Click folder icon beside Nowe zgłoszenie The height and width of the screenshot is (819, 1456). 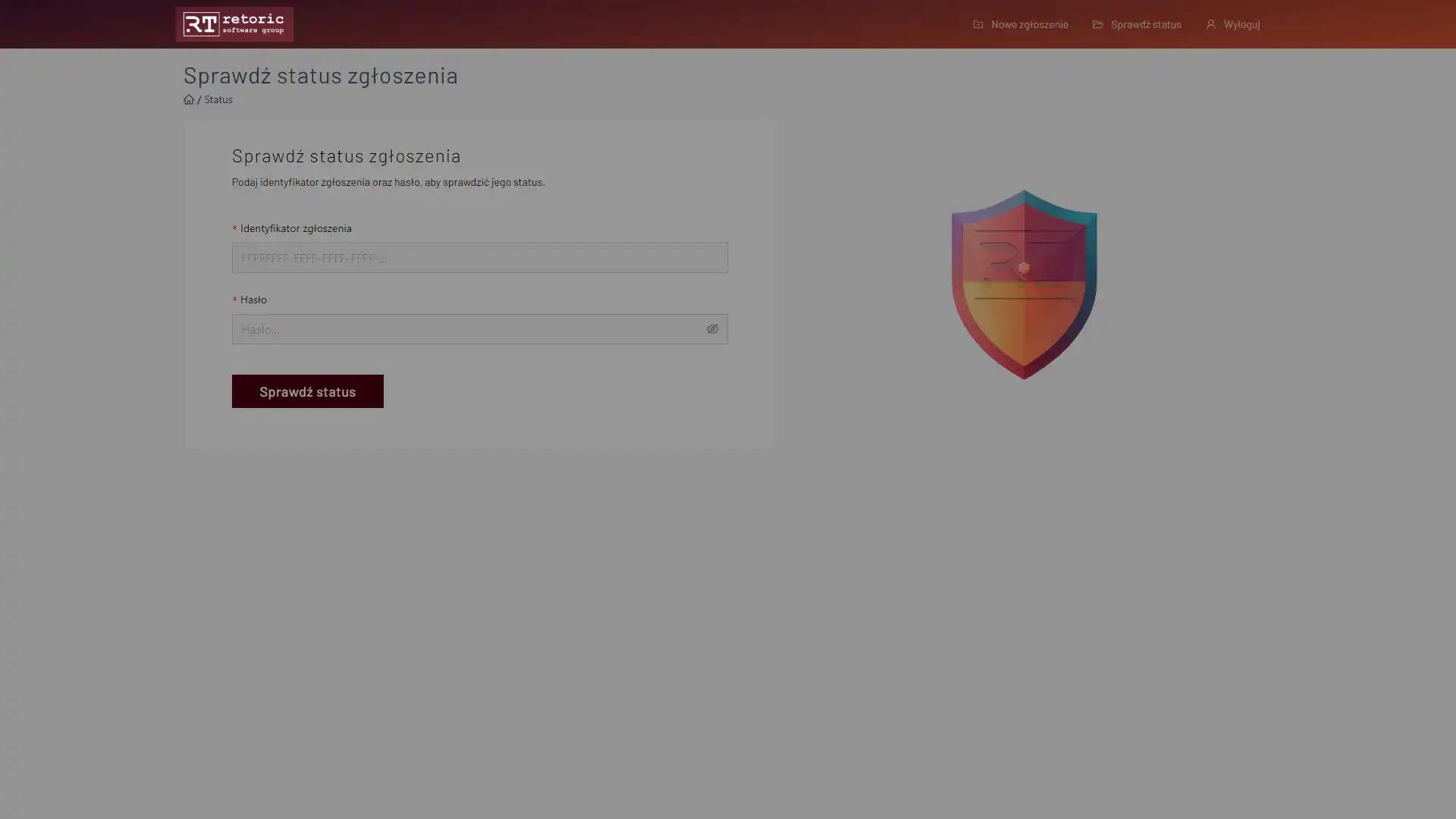coord(978,24)
